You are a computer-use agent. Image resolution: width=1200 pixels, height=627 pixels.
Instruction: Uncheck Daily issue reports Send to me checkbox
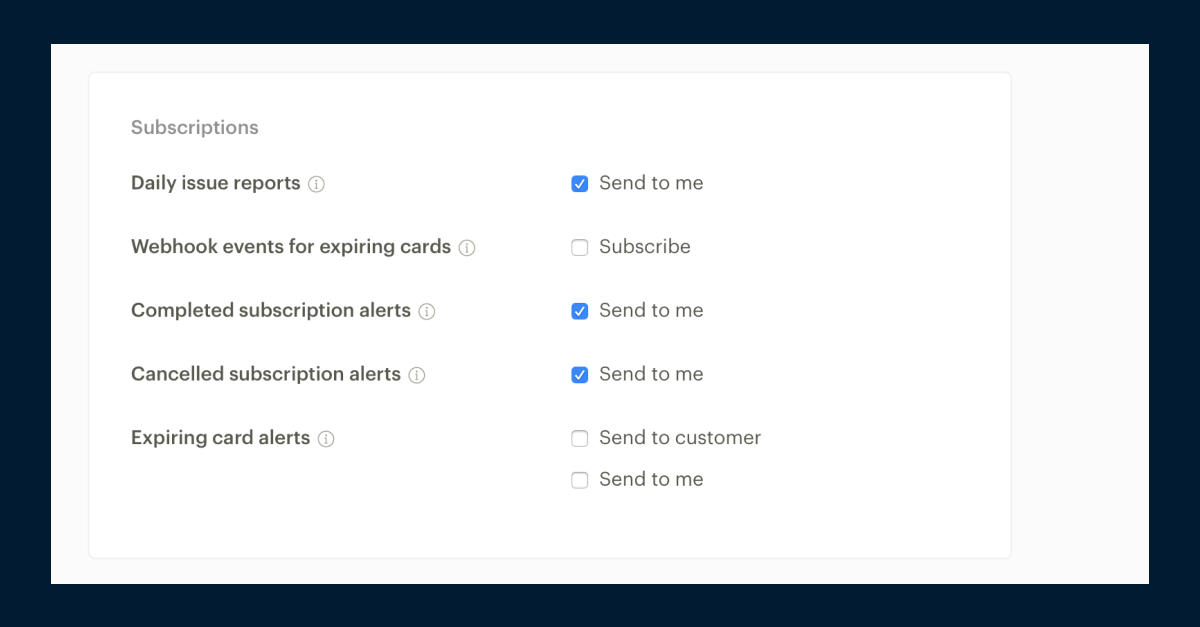point(580,184)
